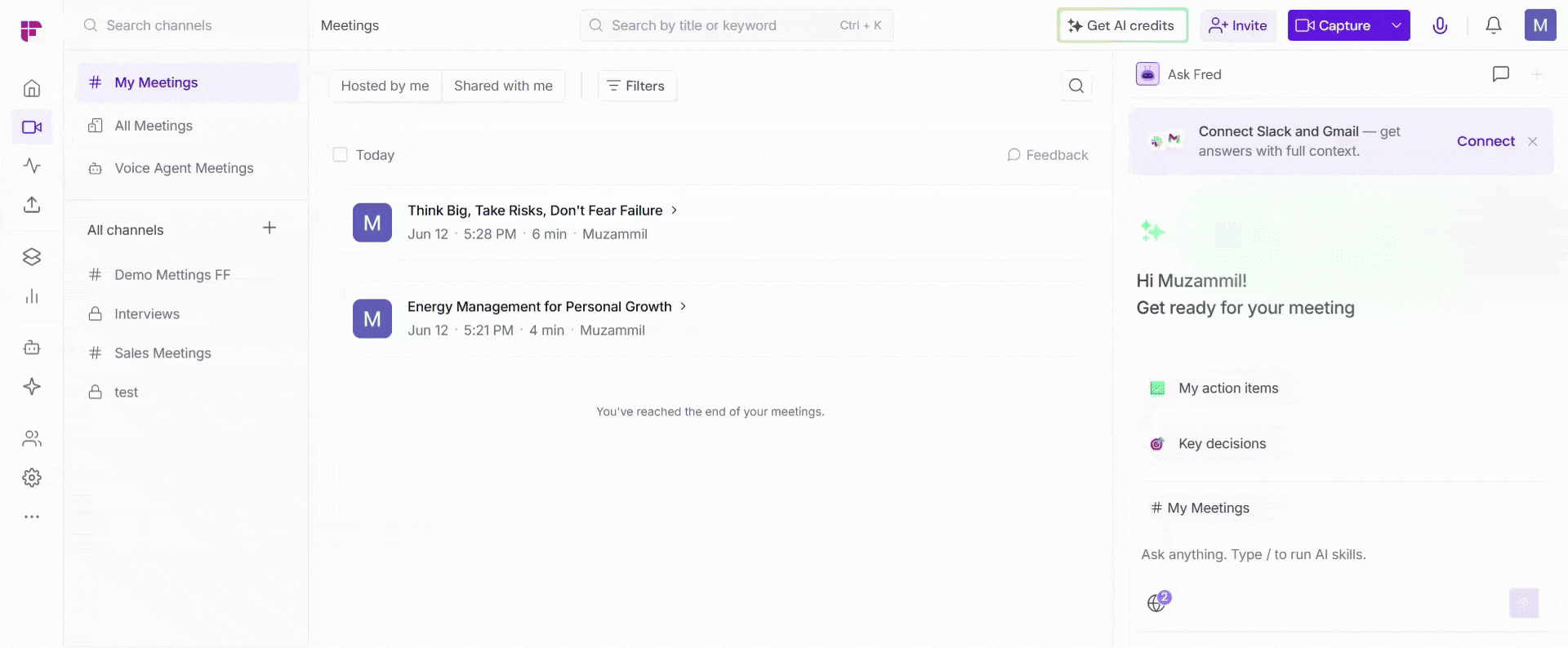Open the activity pulse sidebar icon
The height and width of the screenshot is (648, 1568).
pos(32,166)
